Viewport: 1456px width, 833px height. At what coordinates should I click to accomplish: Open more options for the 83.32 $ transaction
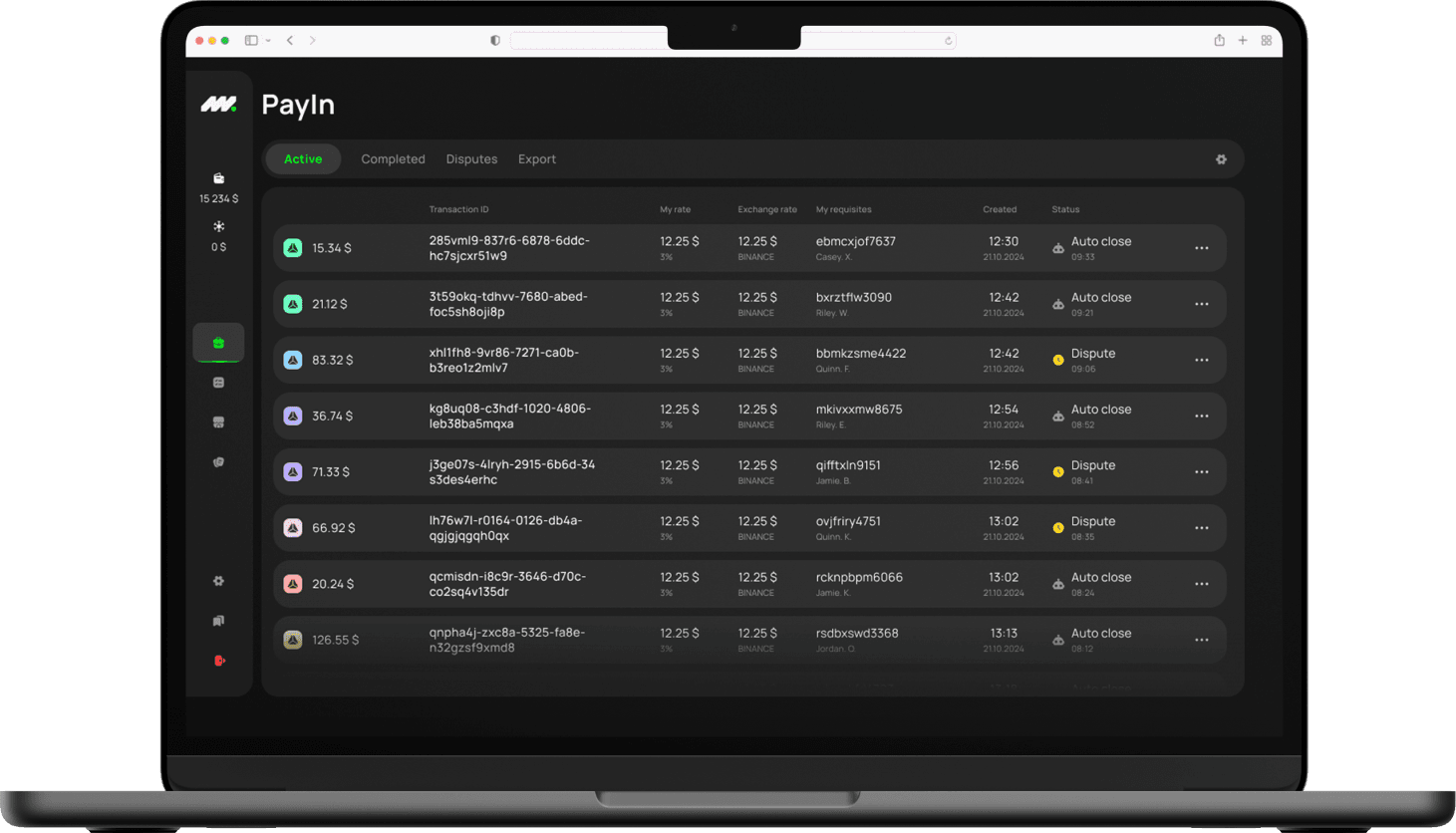pyautogui.click(x=1201, y=360)
